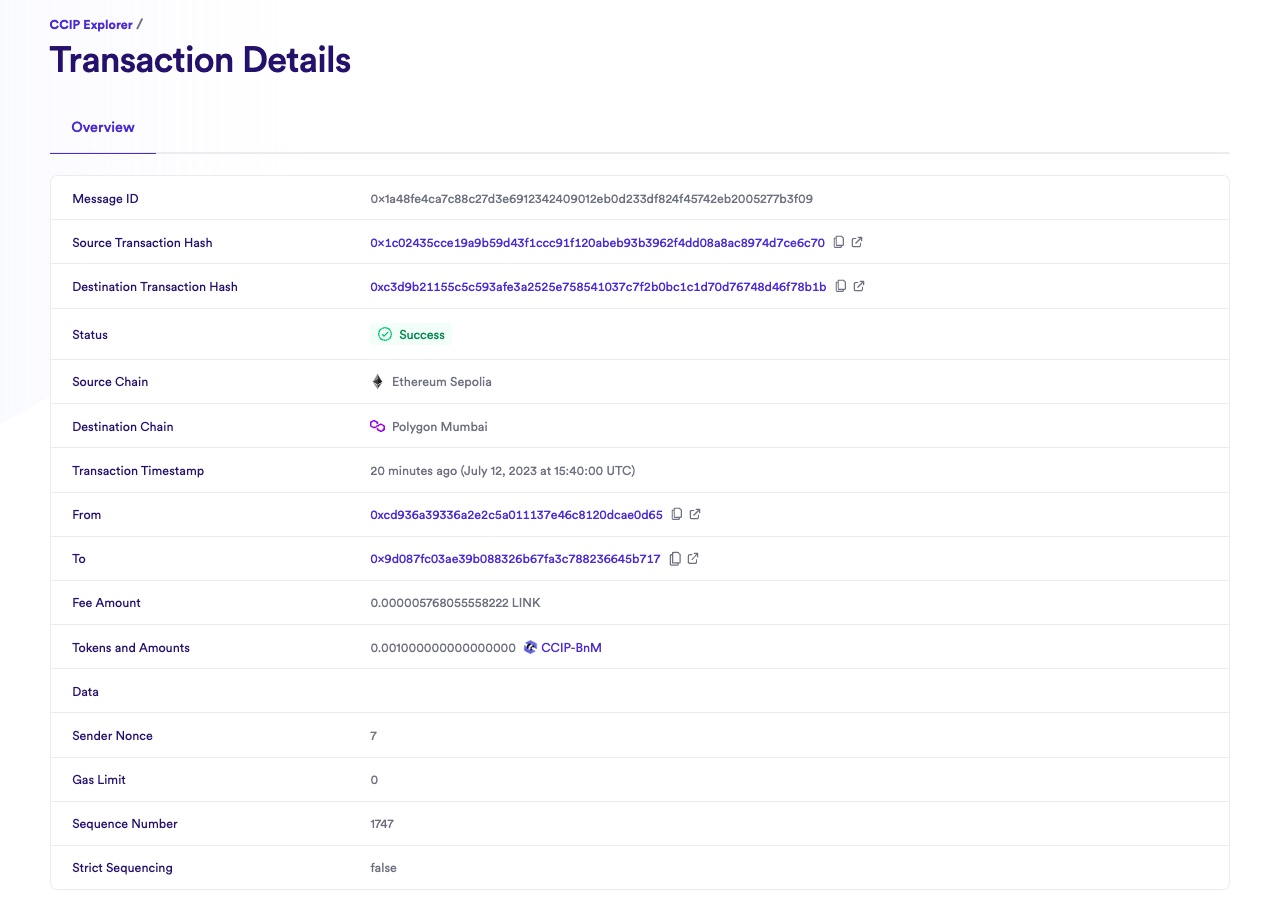Image resolution: width=1262 pixels, height=918 pixels.
Task: Click the To row label
Action: pos(79,559)
